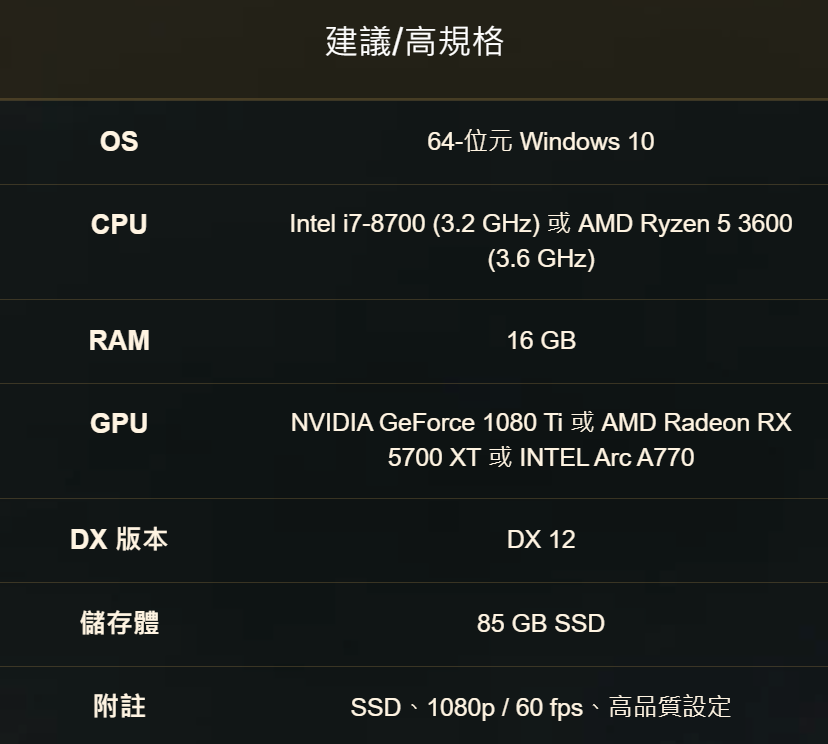
Task: Click the (3.6 GHz) clock speed text
Action: tap(541, 259)
